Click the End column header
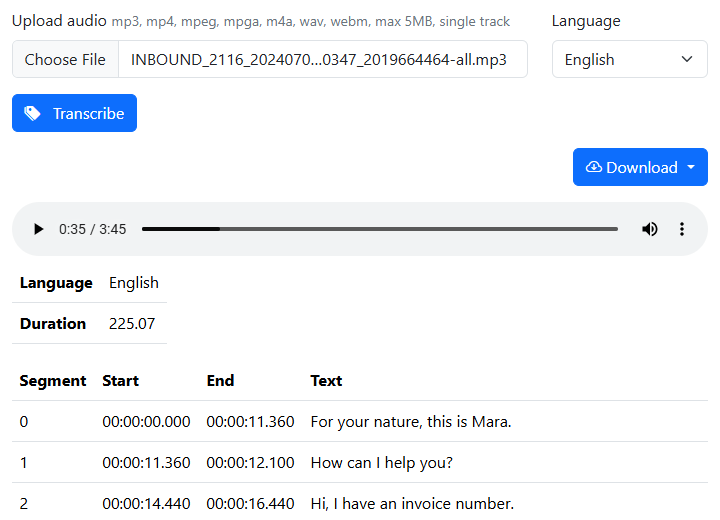The image size is (720, 520). [x=220, y=380]
